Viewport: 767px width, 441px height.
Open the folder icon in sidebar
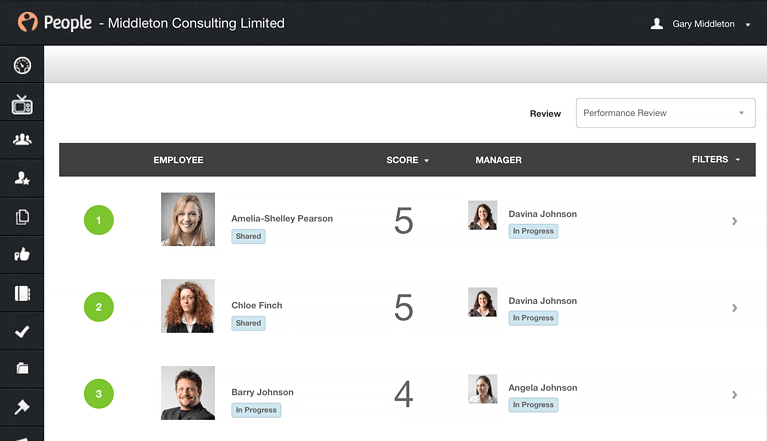[22, 369]
